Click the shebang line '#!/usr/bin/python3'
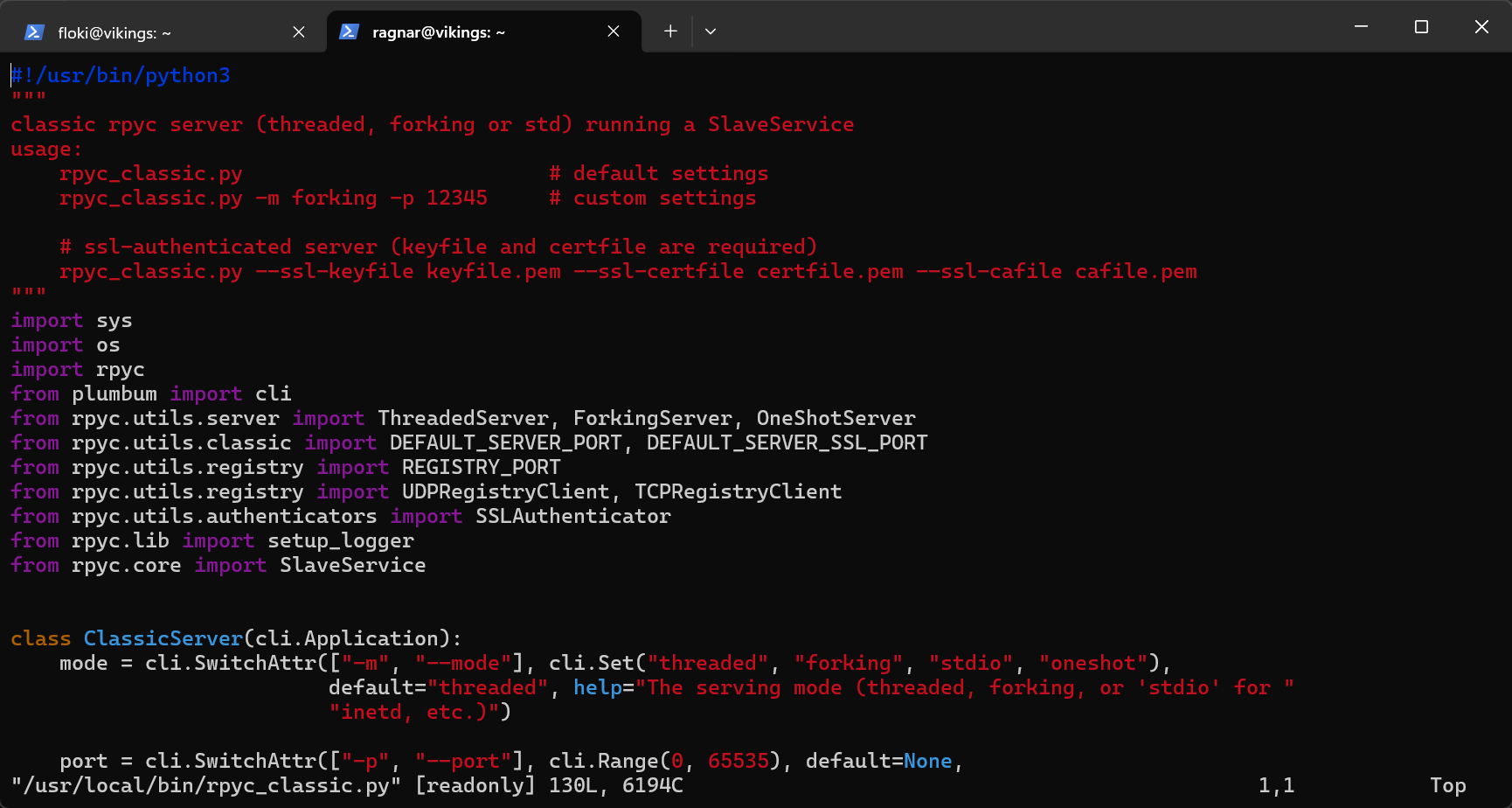The width and height of the screenshot is (1512, 808). (x=121, y=75)
